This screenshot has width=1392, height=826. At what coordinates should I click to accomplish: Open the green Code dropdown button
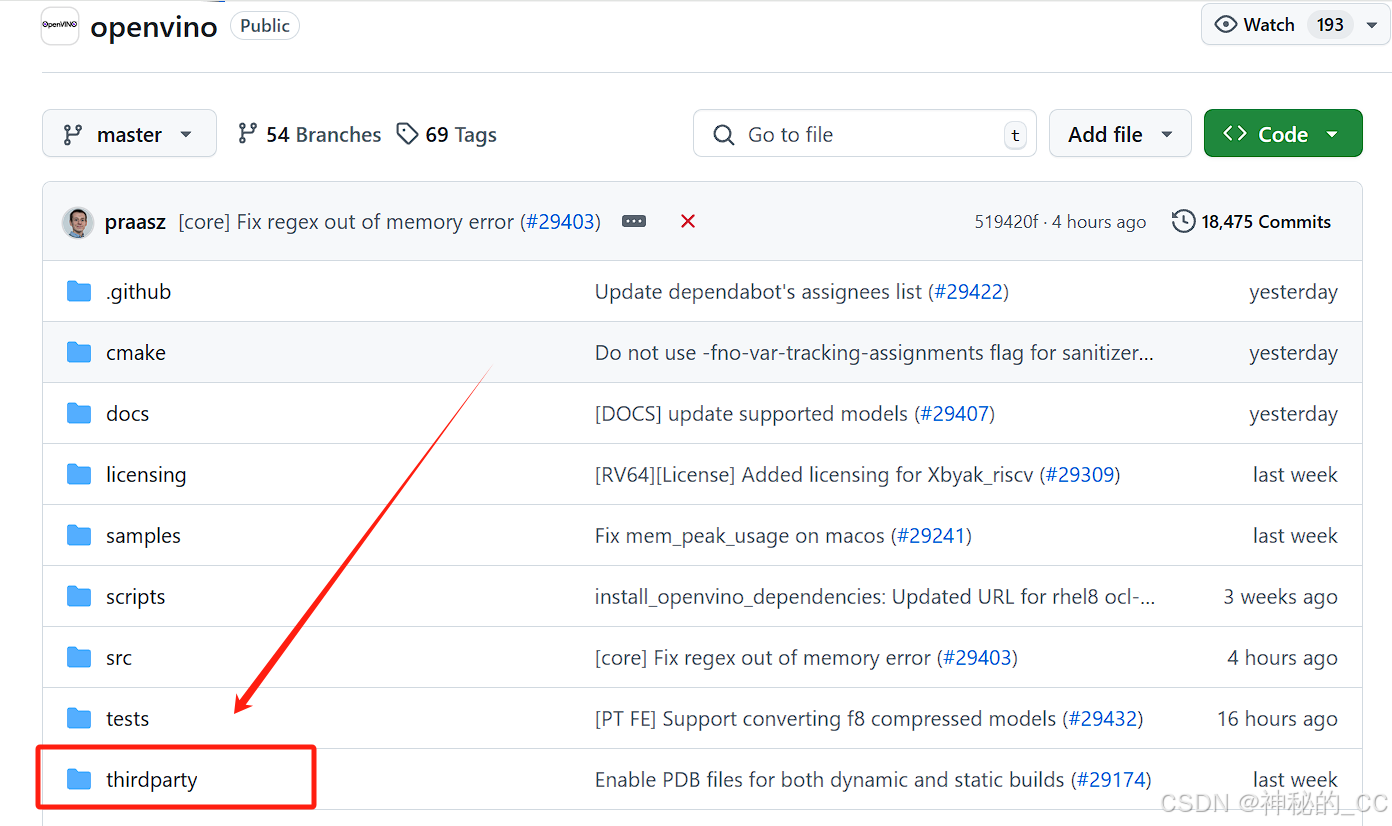click(1283, 134)
